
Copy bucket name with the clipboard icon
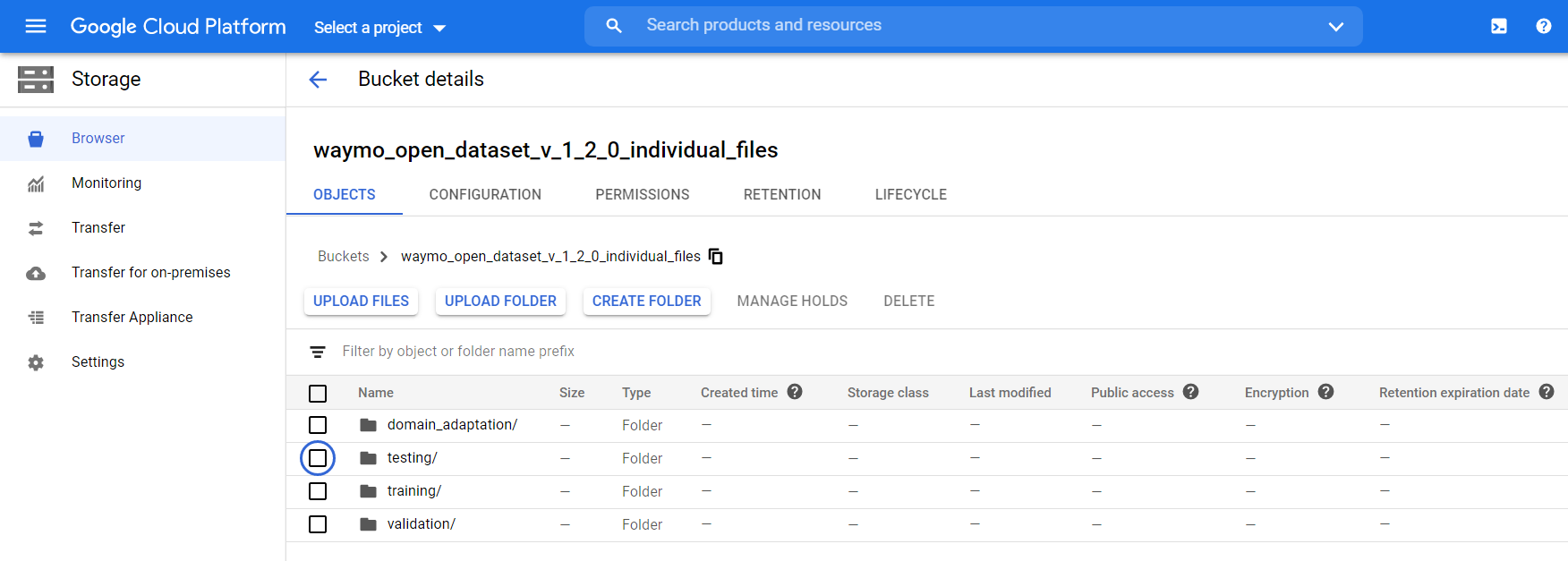[x=716, y=257]
